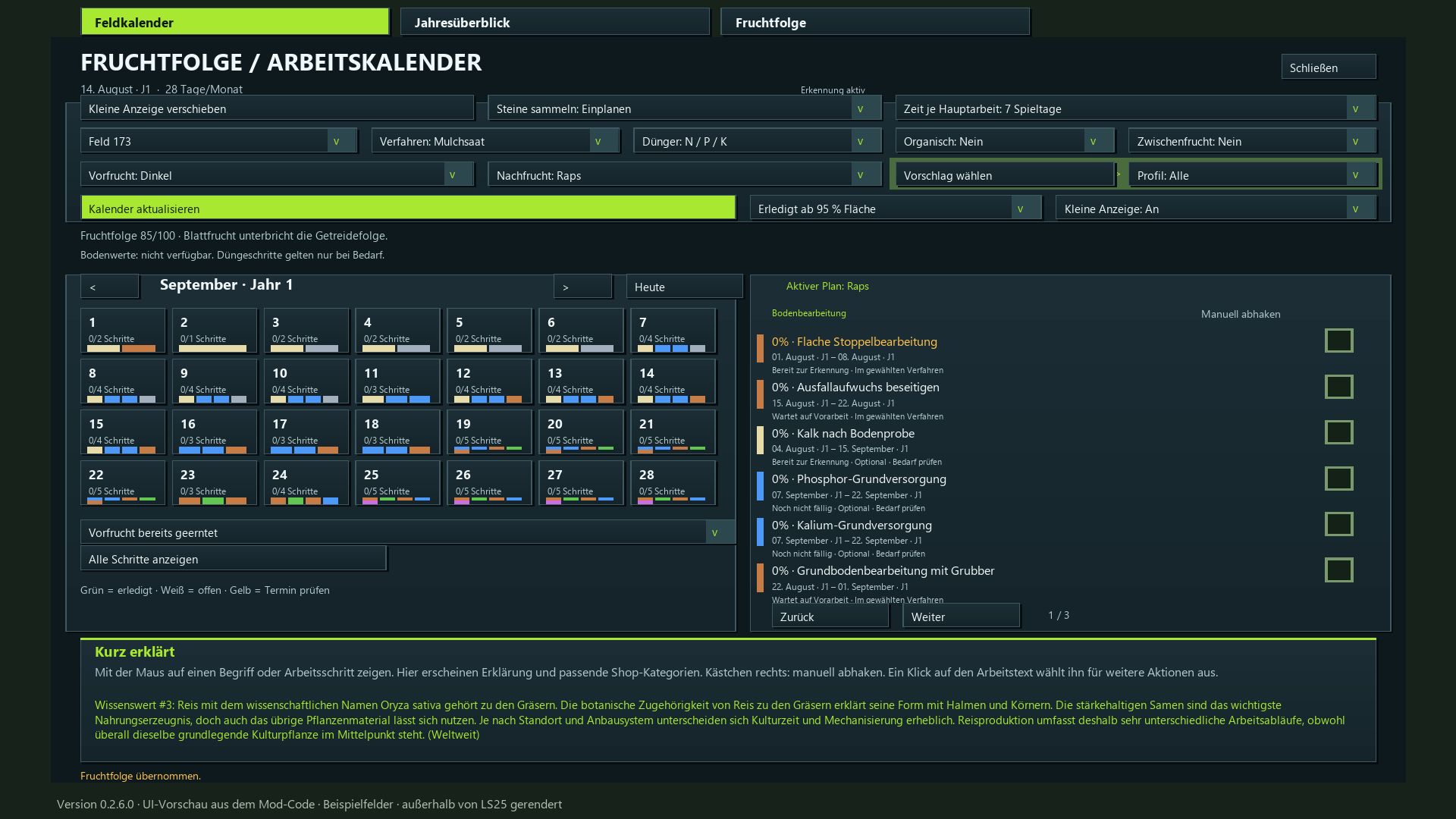Expand Steine sammeln: Einplanen dropdown
The image size is (1456, 819).
coord(685,108)
